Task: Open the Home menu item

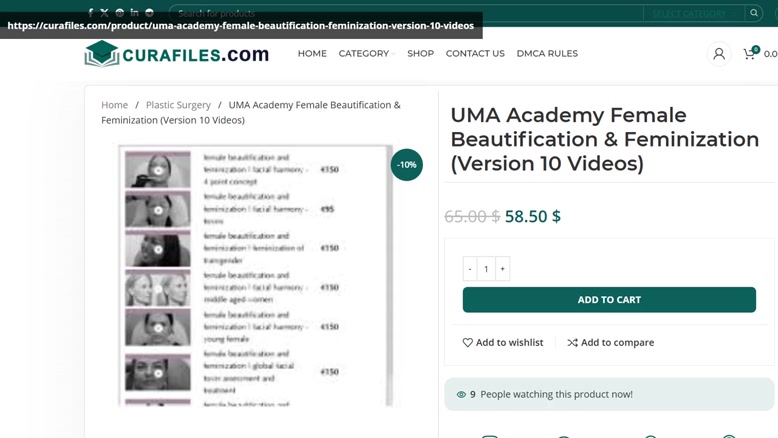Action: [312, 54]
